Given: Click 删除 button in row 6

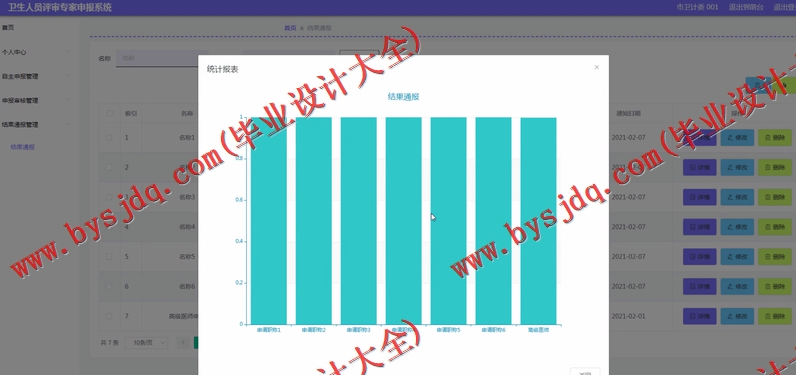Looking at the screenshot, I should point(775,286).
